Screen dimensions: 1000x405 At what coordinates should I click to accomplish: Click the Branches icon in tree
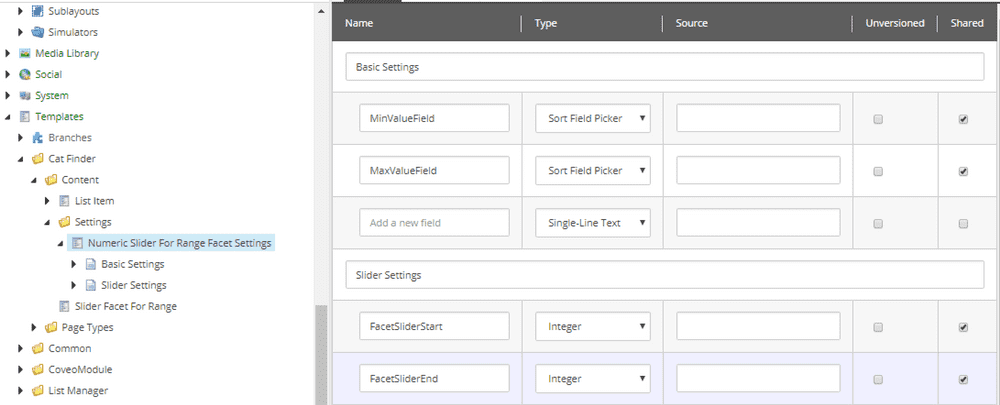click(38, 138)
